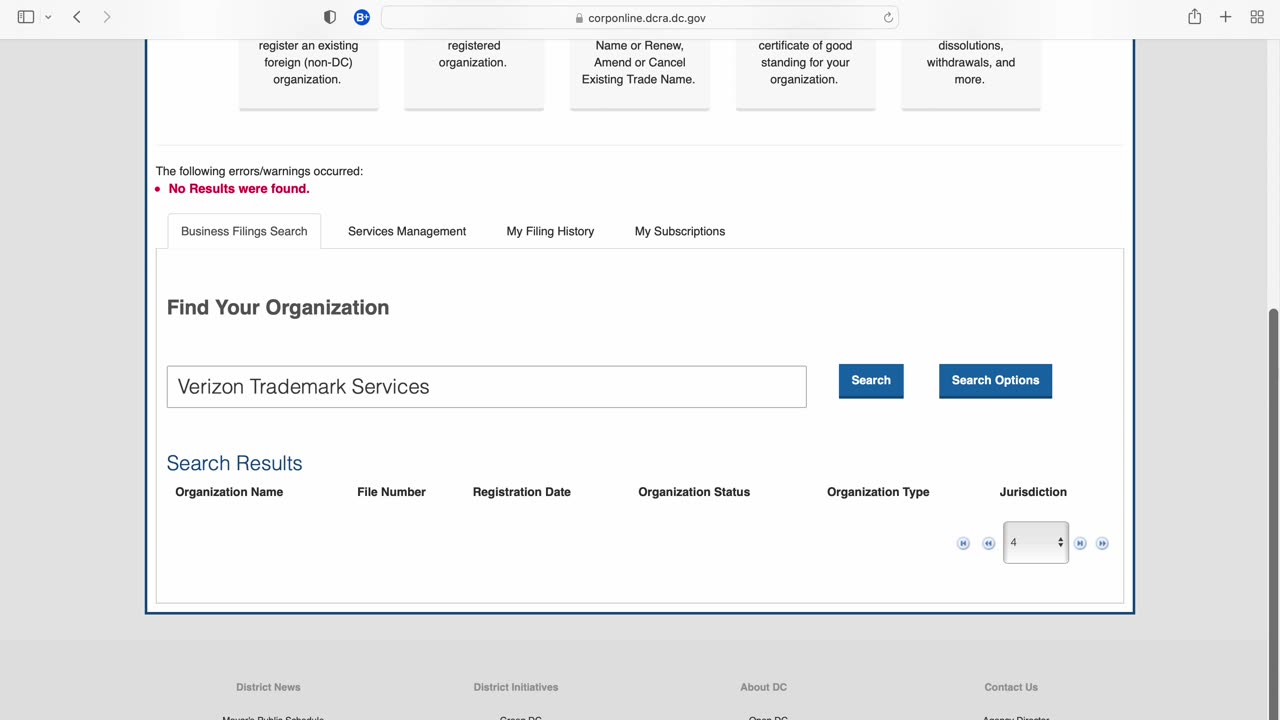Add a new tab with plus icon
Viewport: 1280px width, 720px height.
(x=1225, y=17)
